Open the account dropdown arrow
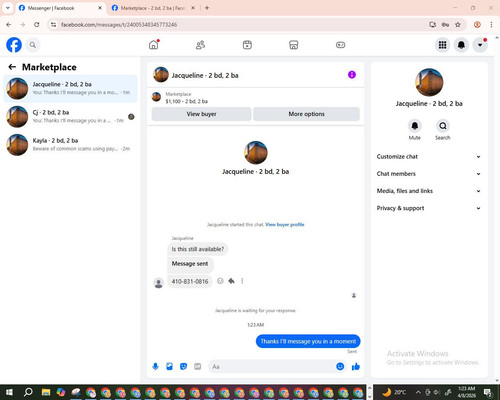Screen dimensions: 500x400 coord(480,45)
